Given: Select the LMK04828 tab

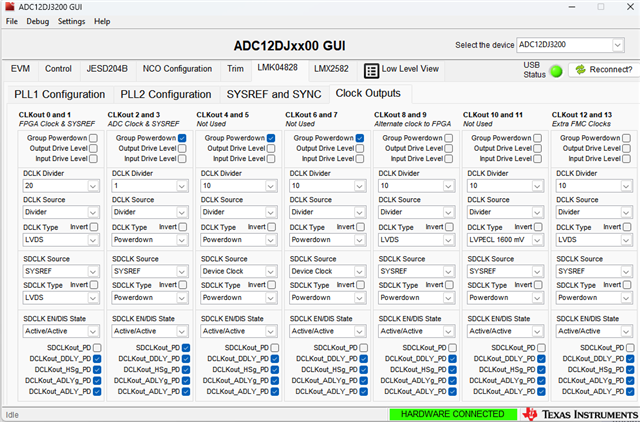Looking at the screenshot, I should point(278,68).
